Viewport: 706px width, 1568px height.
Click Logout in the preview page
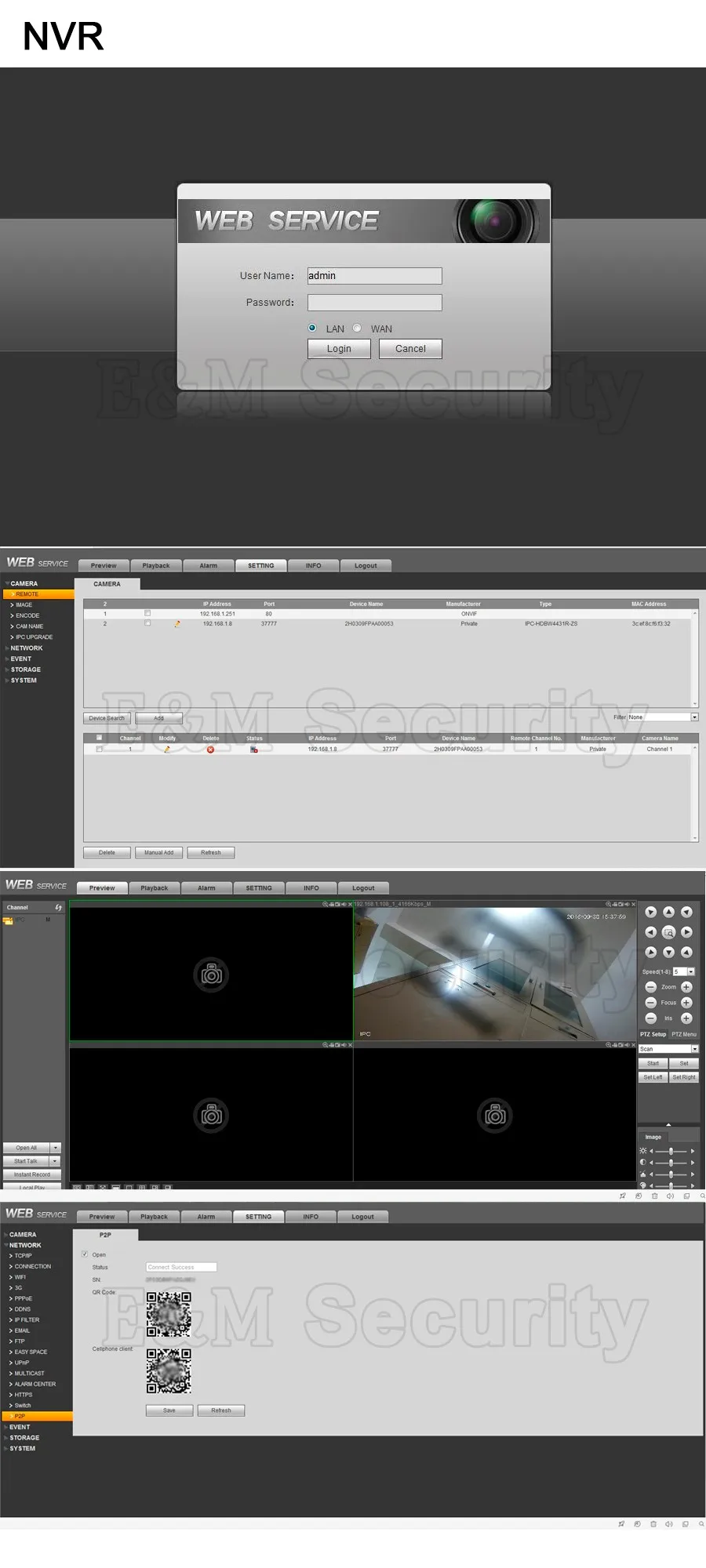click(363, 888)
